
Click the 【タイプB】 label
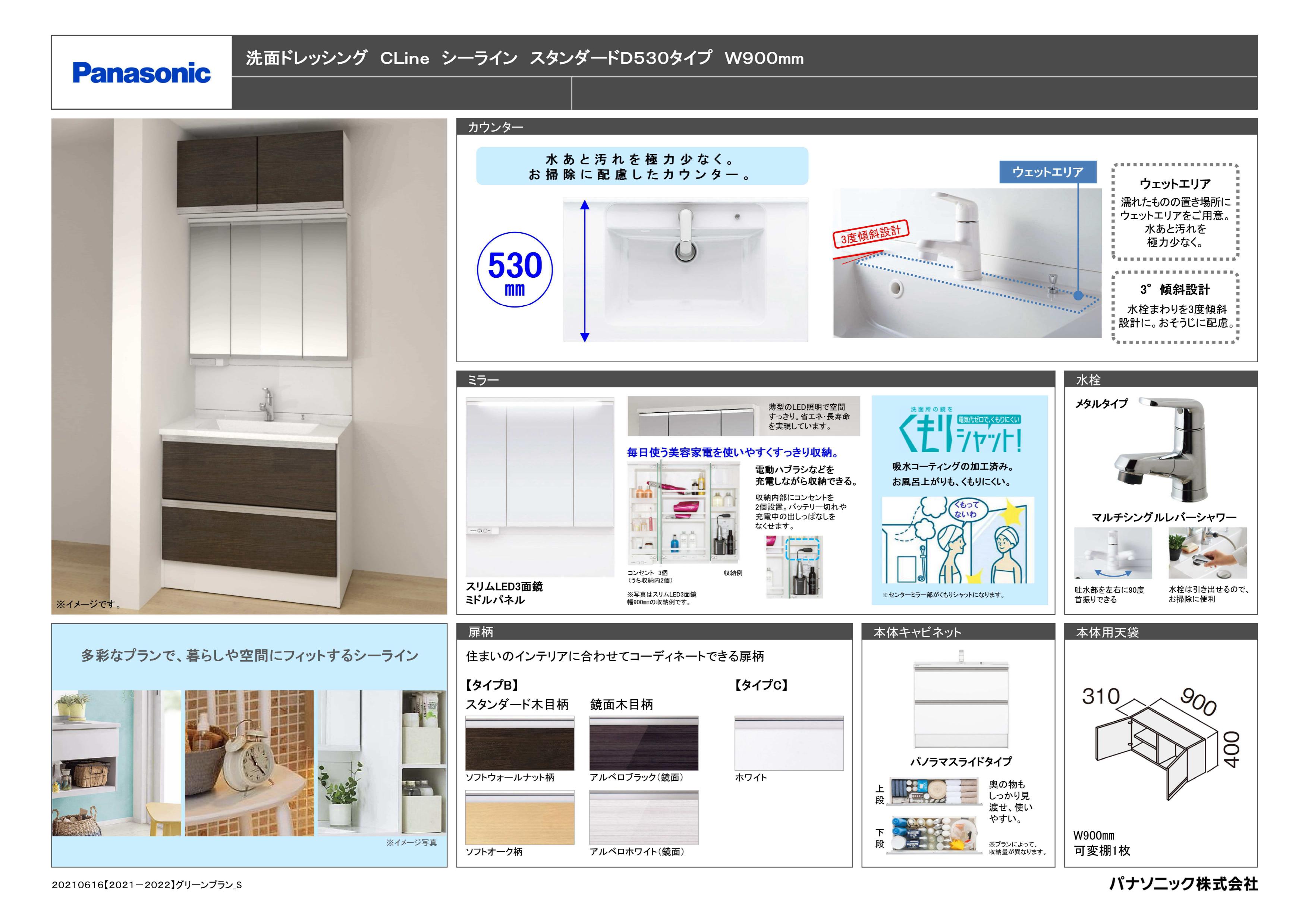(x=493, y=684)
